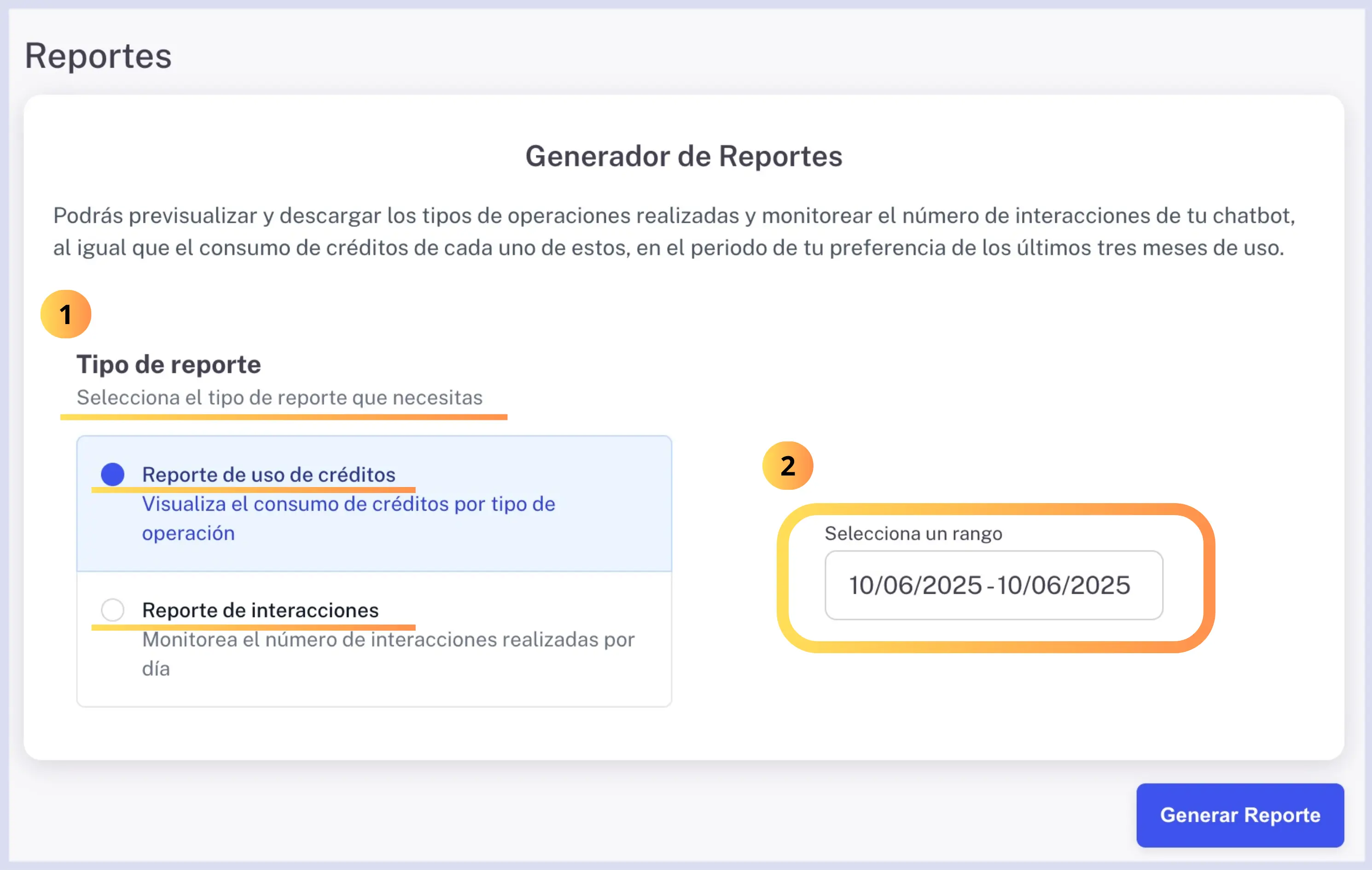Click the 'Reporte de uso de créditos' label

point(268,475)
